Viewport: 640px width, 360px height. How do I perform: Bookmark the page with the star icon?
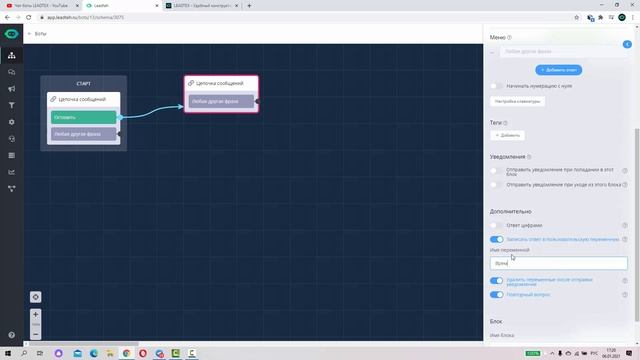577,17
